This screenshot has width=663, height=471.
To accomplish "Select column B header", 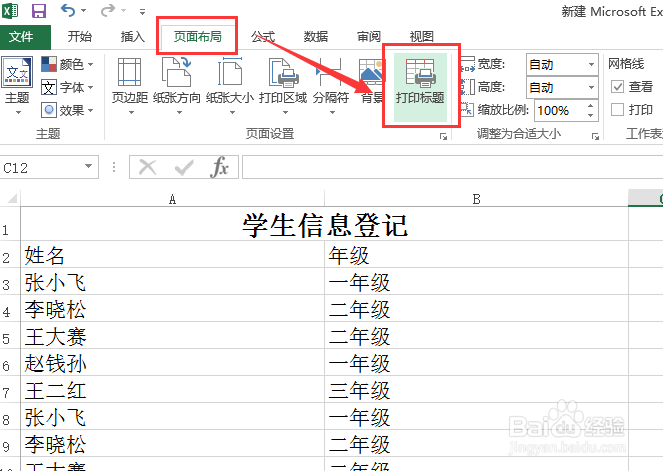I will (x=476, y=199).
